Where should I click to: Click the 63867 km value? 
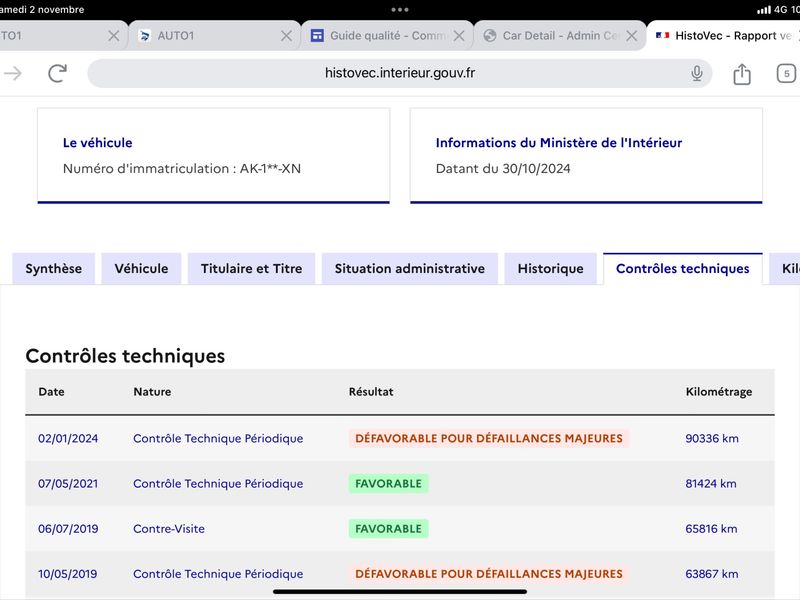pyautogui.click(x=712, y=574)
